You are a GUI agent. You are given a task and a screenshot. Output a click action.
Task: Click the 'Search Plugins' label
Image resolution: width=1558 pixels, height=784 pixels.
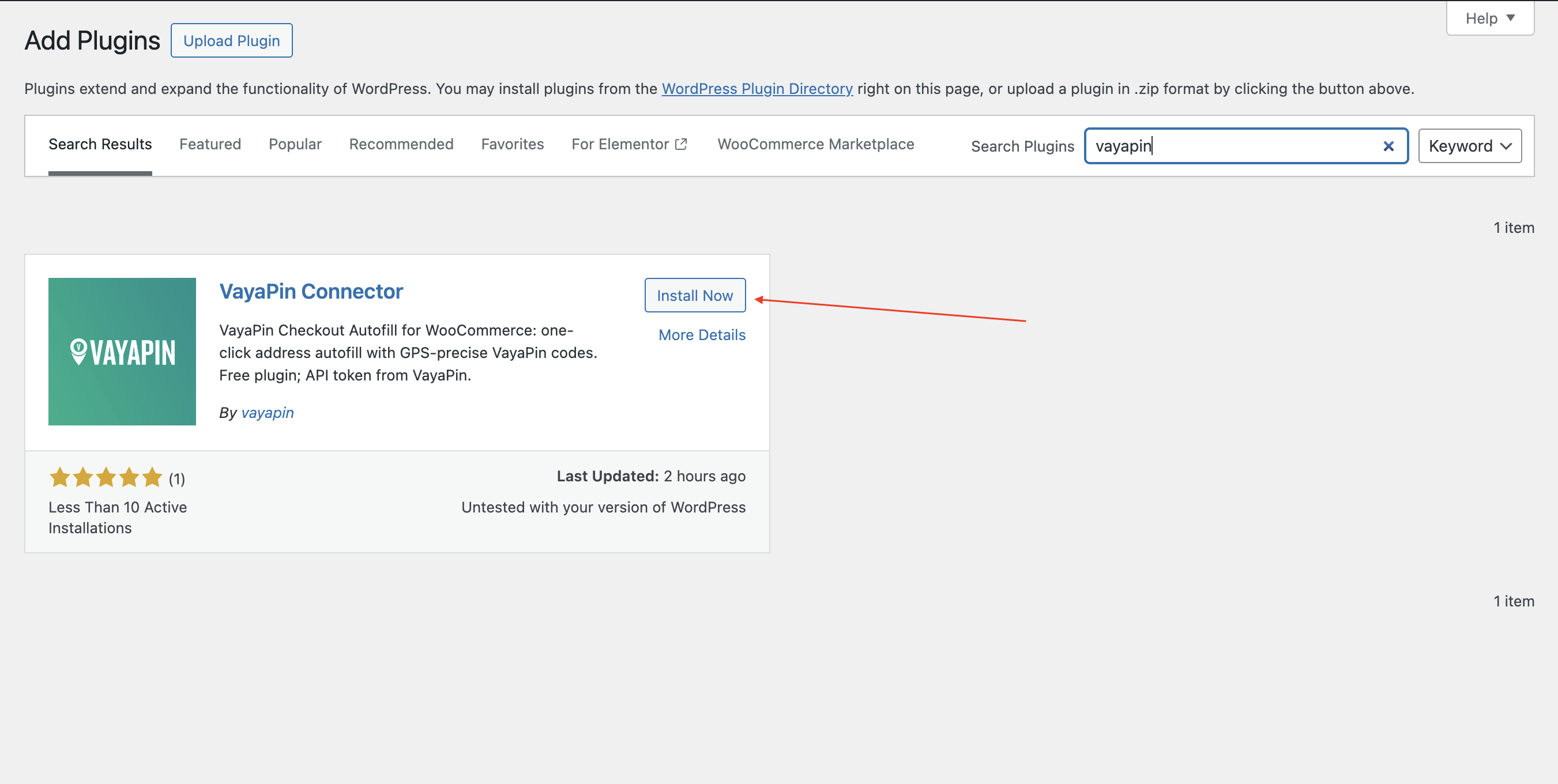[1022, 146]
